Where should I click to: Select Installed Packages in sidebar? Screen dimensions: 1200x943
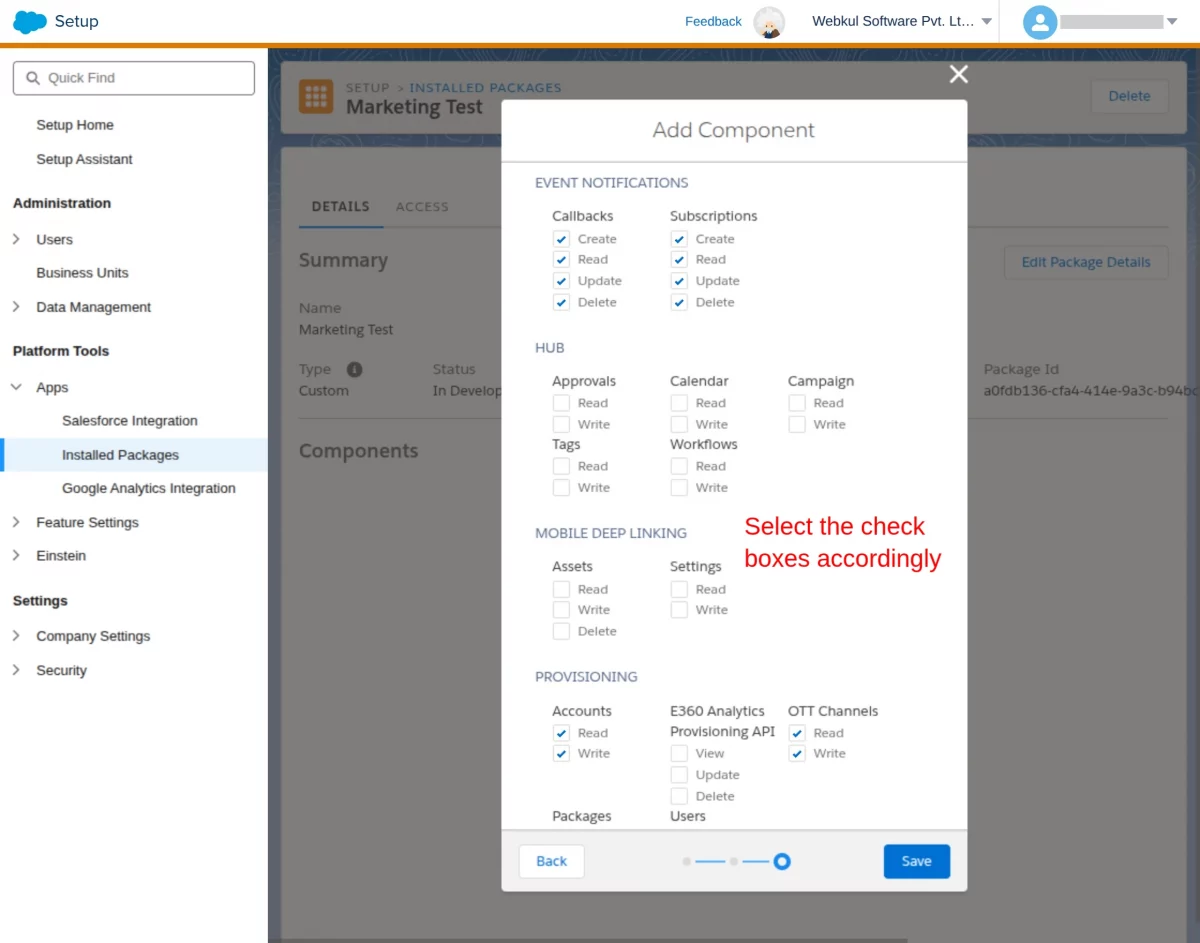point(134,455)
